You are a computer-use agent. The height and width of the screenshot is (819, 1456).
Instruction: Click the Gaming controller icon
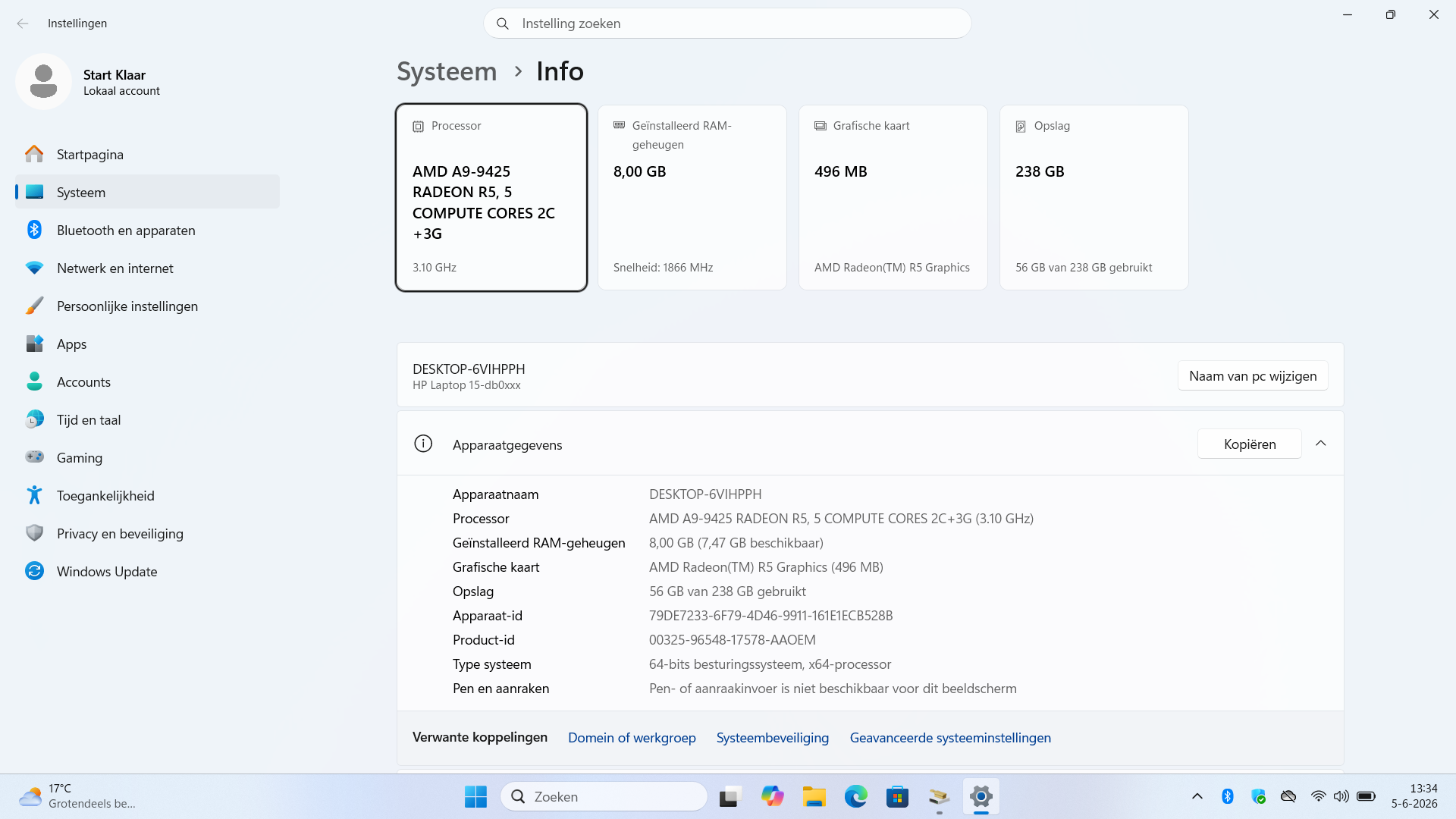point(34,457)
